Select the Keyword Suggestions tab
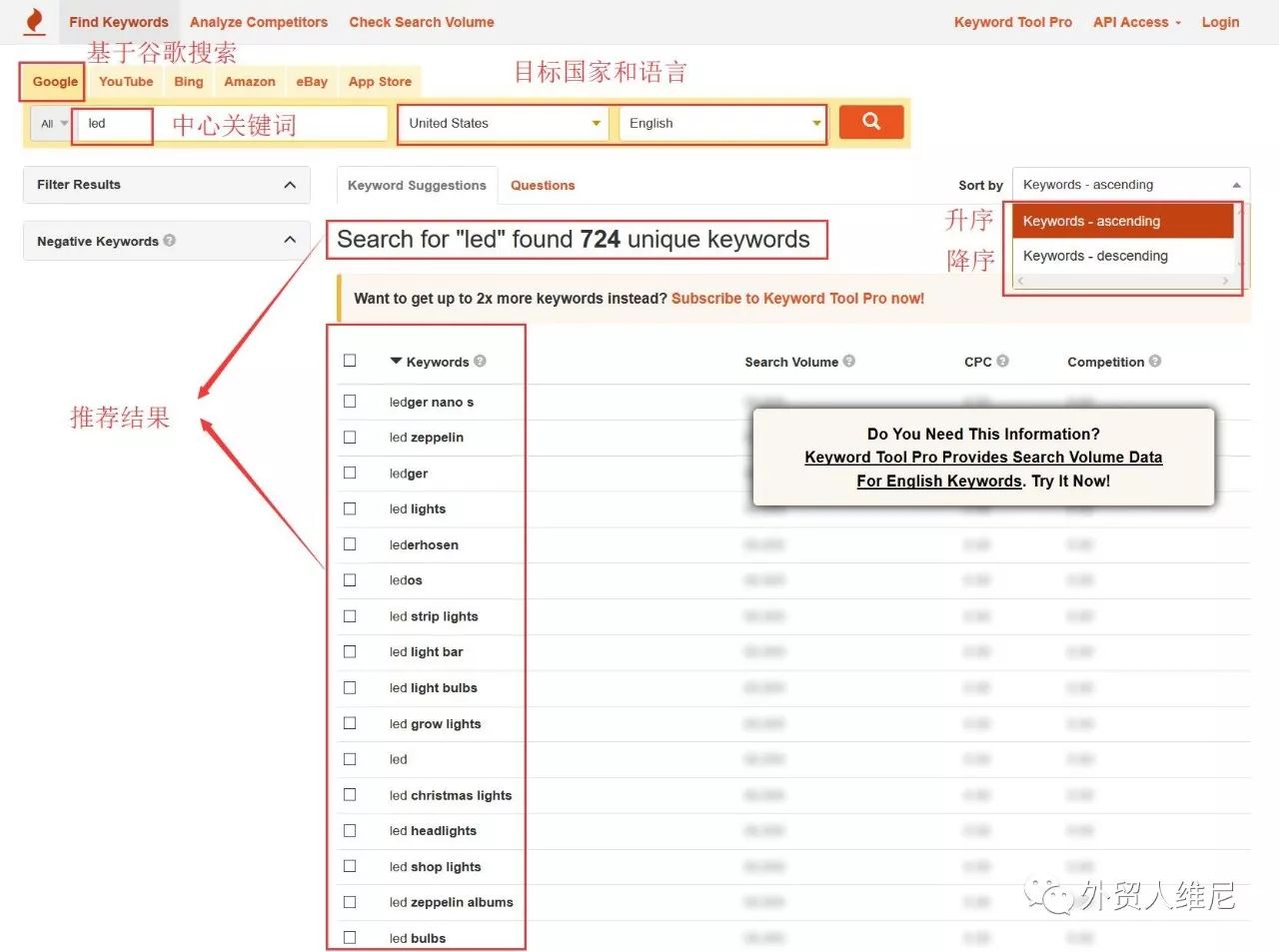The height and width of the screenshot is (952, 1279). (x=417, y=185)
